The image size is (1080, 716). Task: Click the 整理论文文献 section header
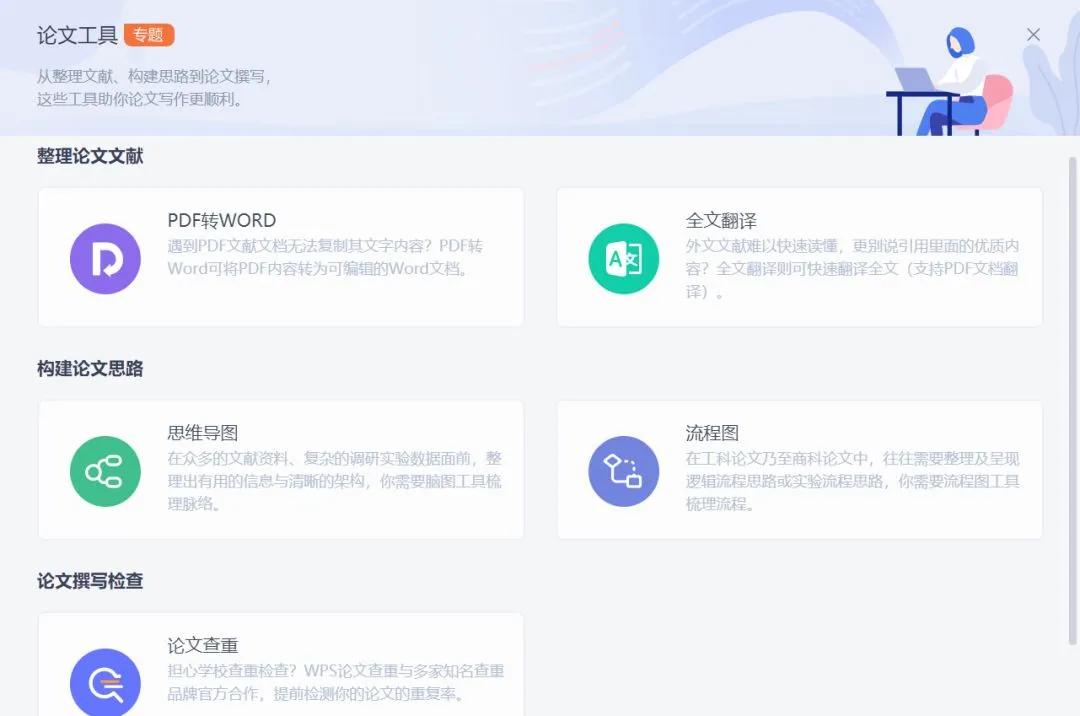coord(90,156)
